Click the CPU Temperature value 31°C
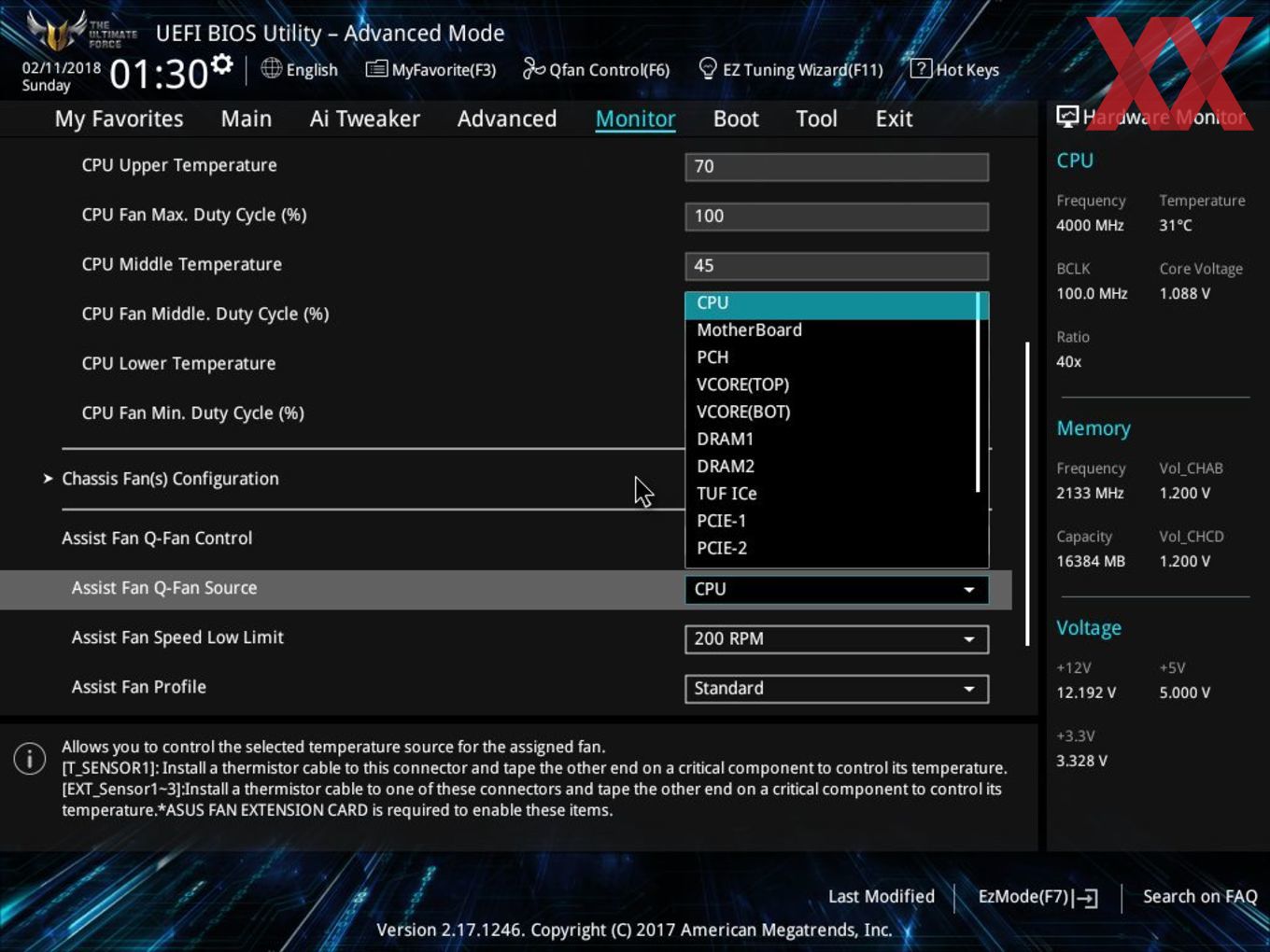This screenshot has width=1270, height=952. [x=1176, y=225]
